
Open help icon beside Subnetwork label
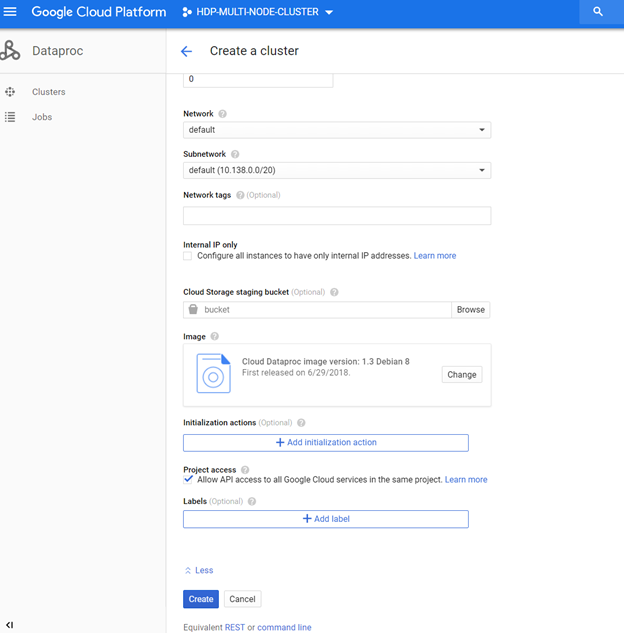coord(235,154)
